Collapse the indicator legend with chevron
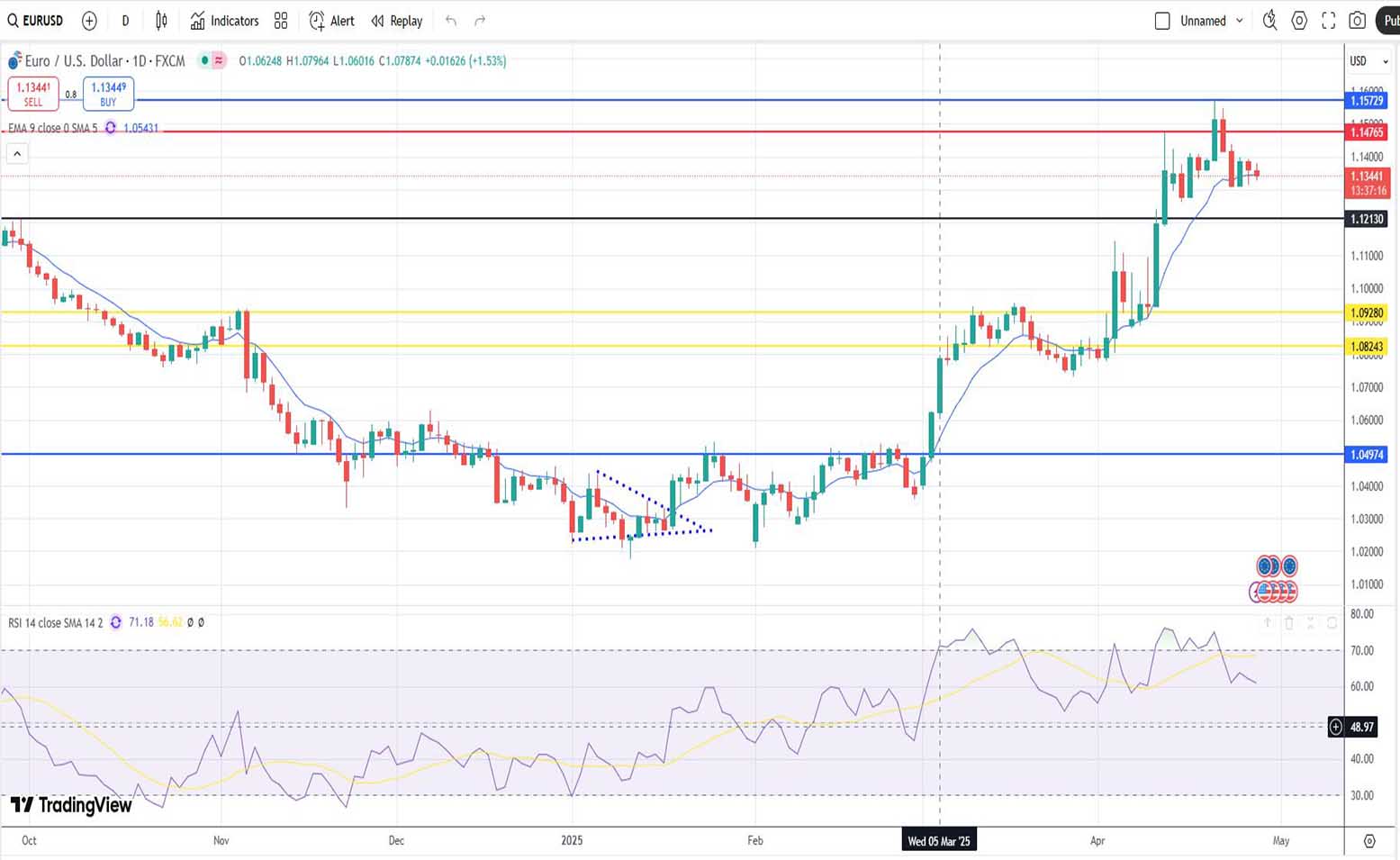The image size is (1400, 860). click(17, 154)
